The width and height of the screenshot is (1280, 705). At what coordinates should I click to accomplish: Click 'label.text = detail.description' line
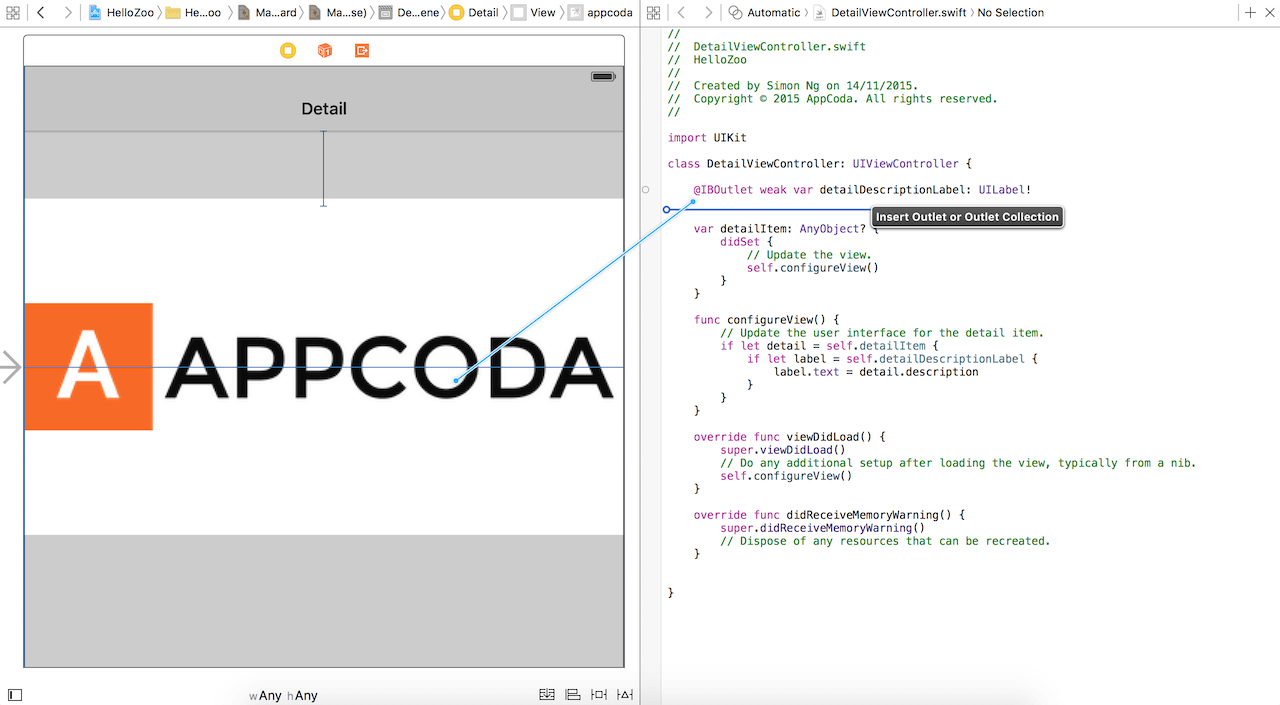click(x=876, y=372)
